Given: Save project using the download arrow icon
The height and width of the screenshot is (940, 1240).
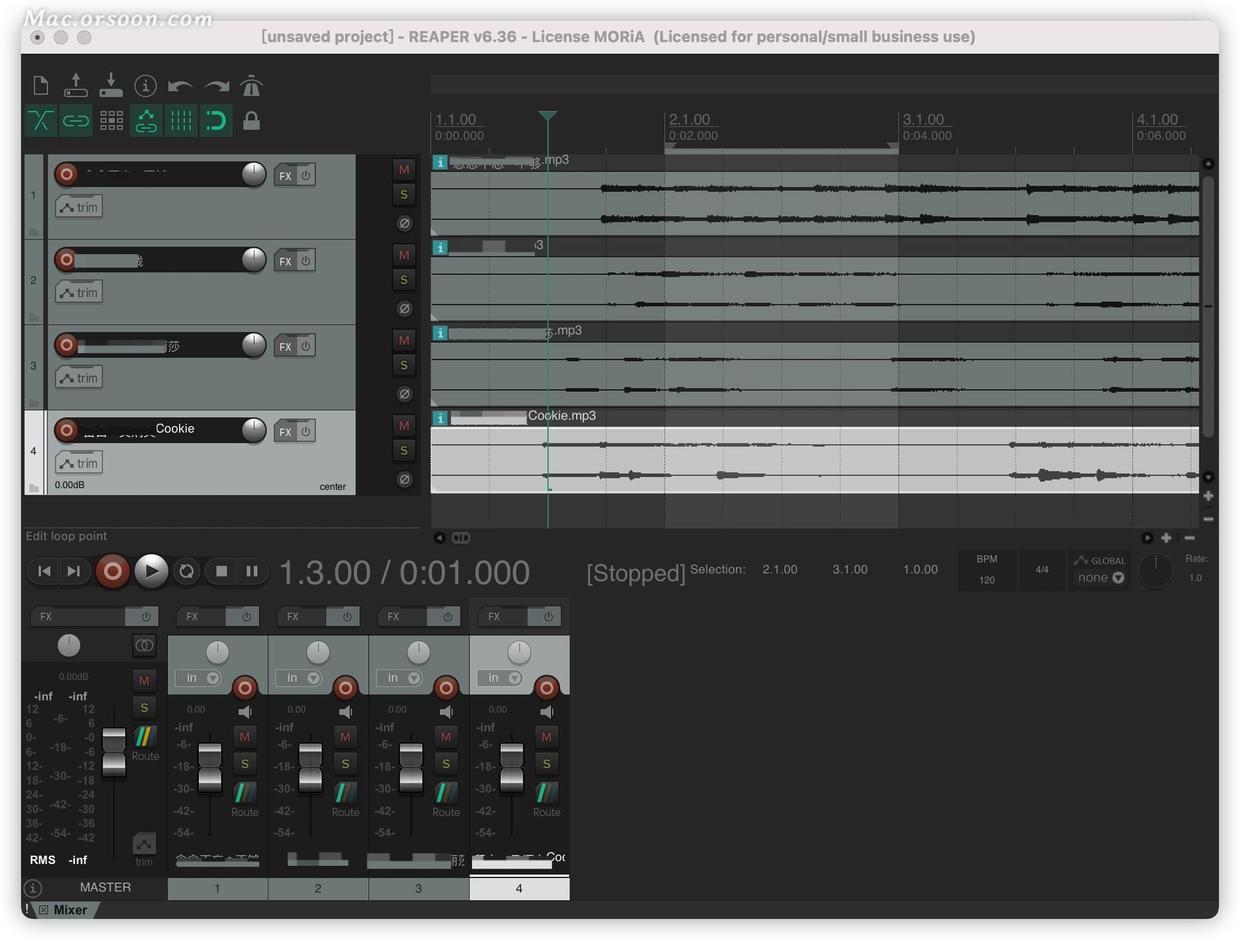Looking at the screenshot, I should [x=111, y=86].
